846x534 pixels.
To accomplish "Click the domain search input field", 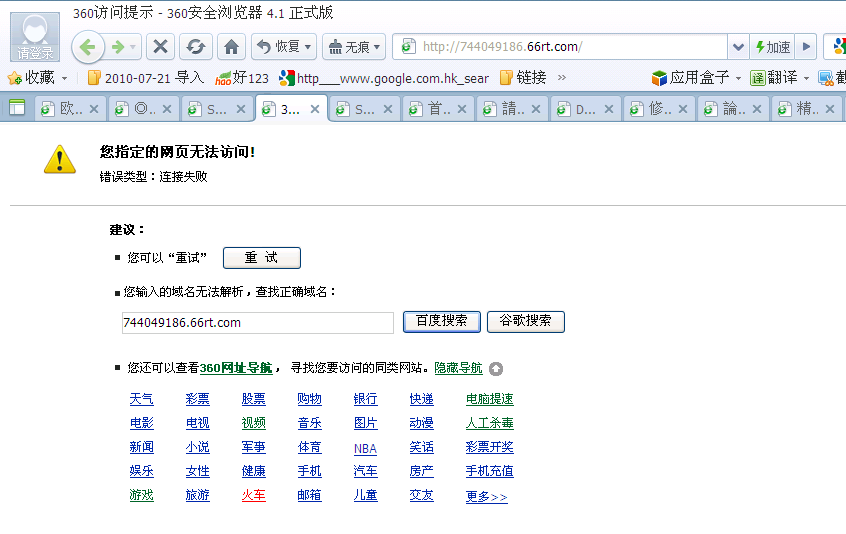I will coord(258,323).
